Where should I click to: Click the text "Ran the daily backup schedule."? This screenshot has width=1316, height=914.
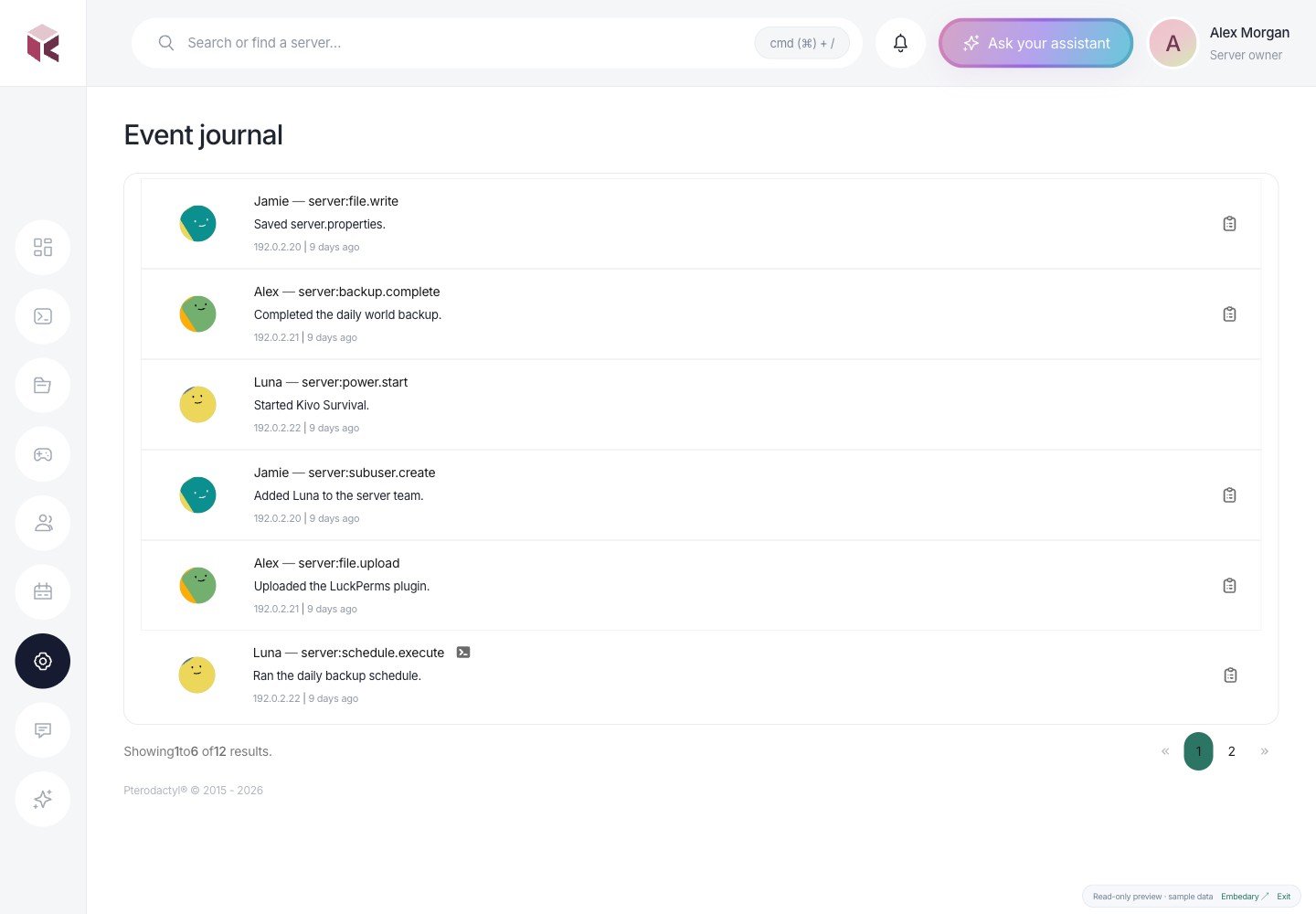337,675
